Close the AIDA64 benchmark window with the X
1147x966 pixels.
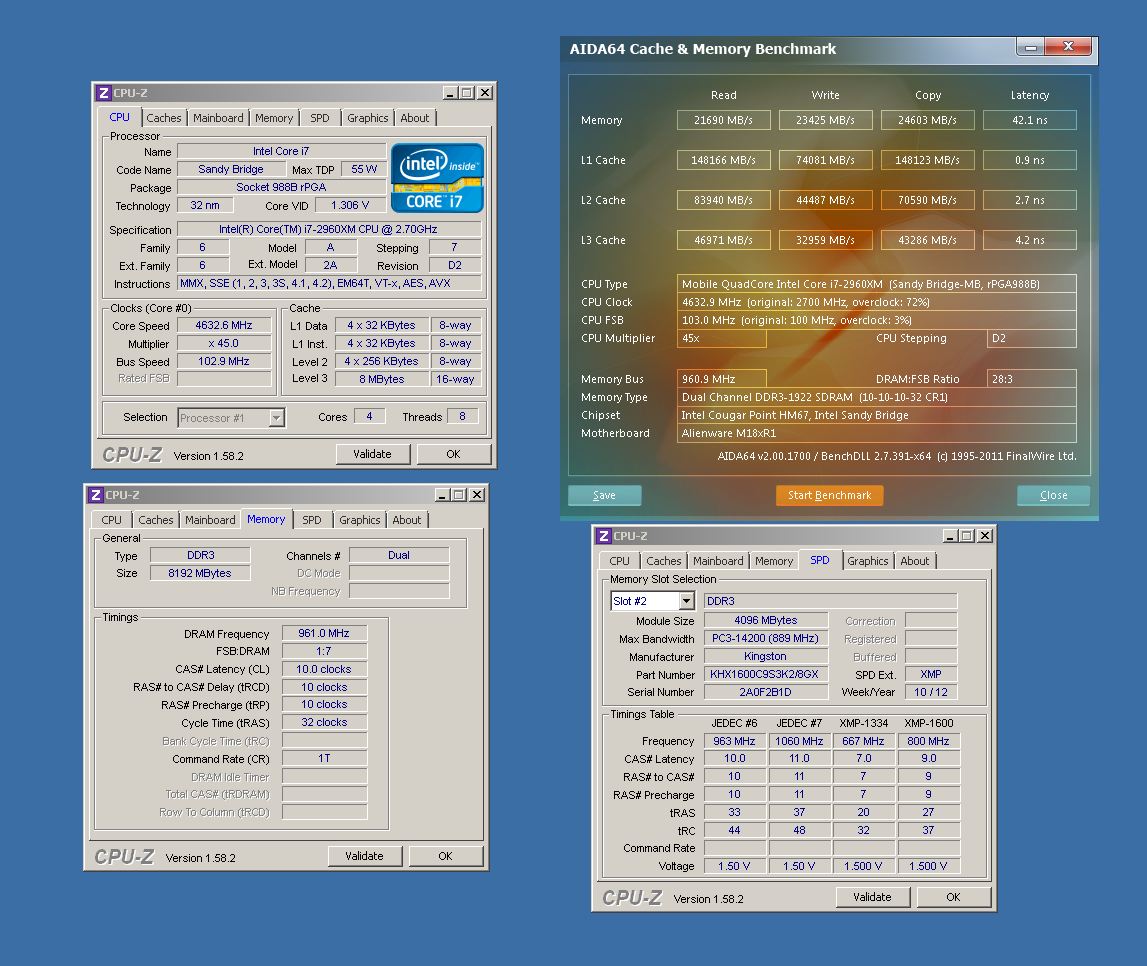pyautogui.click(x=1068, y=47)
